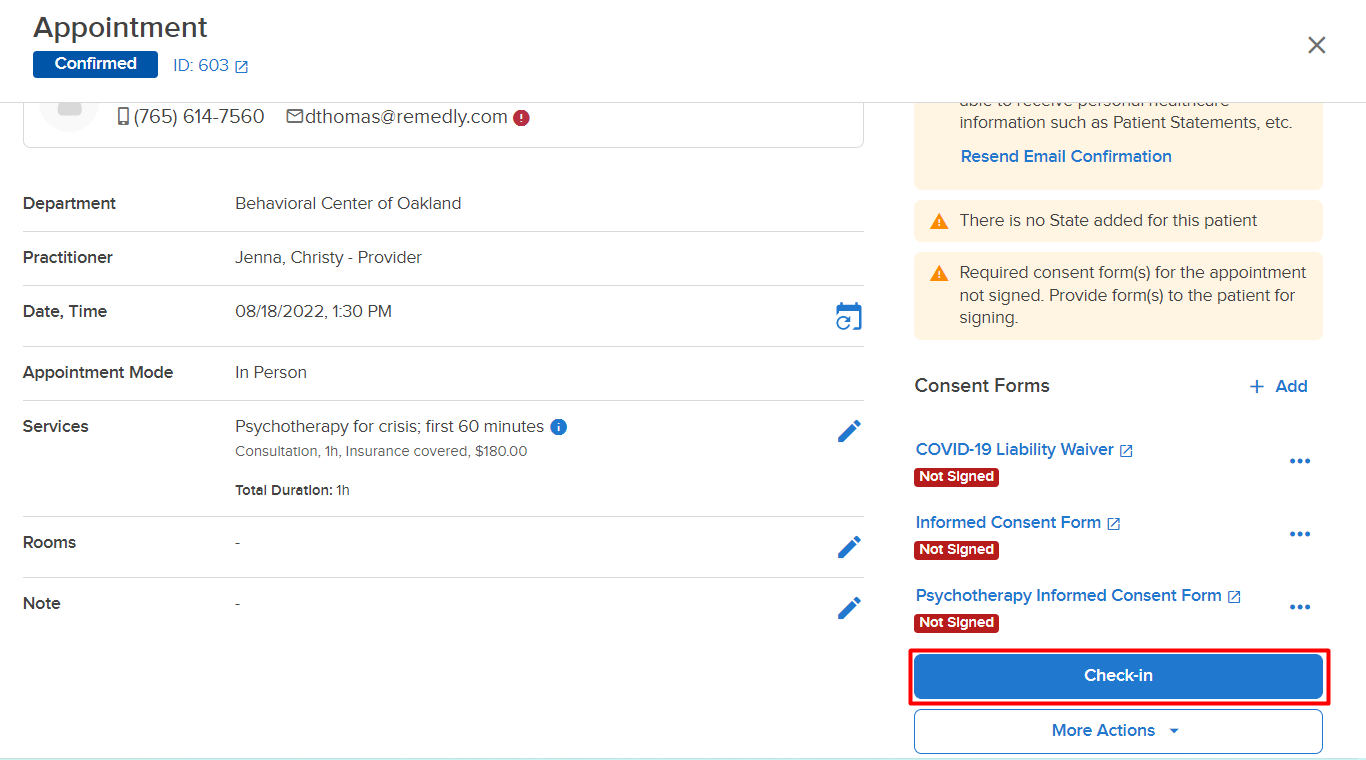
Task: Click the red email error alert icon
Action: pyautogui.click(x=521, y=118)
